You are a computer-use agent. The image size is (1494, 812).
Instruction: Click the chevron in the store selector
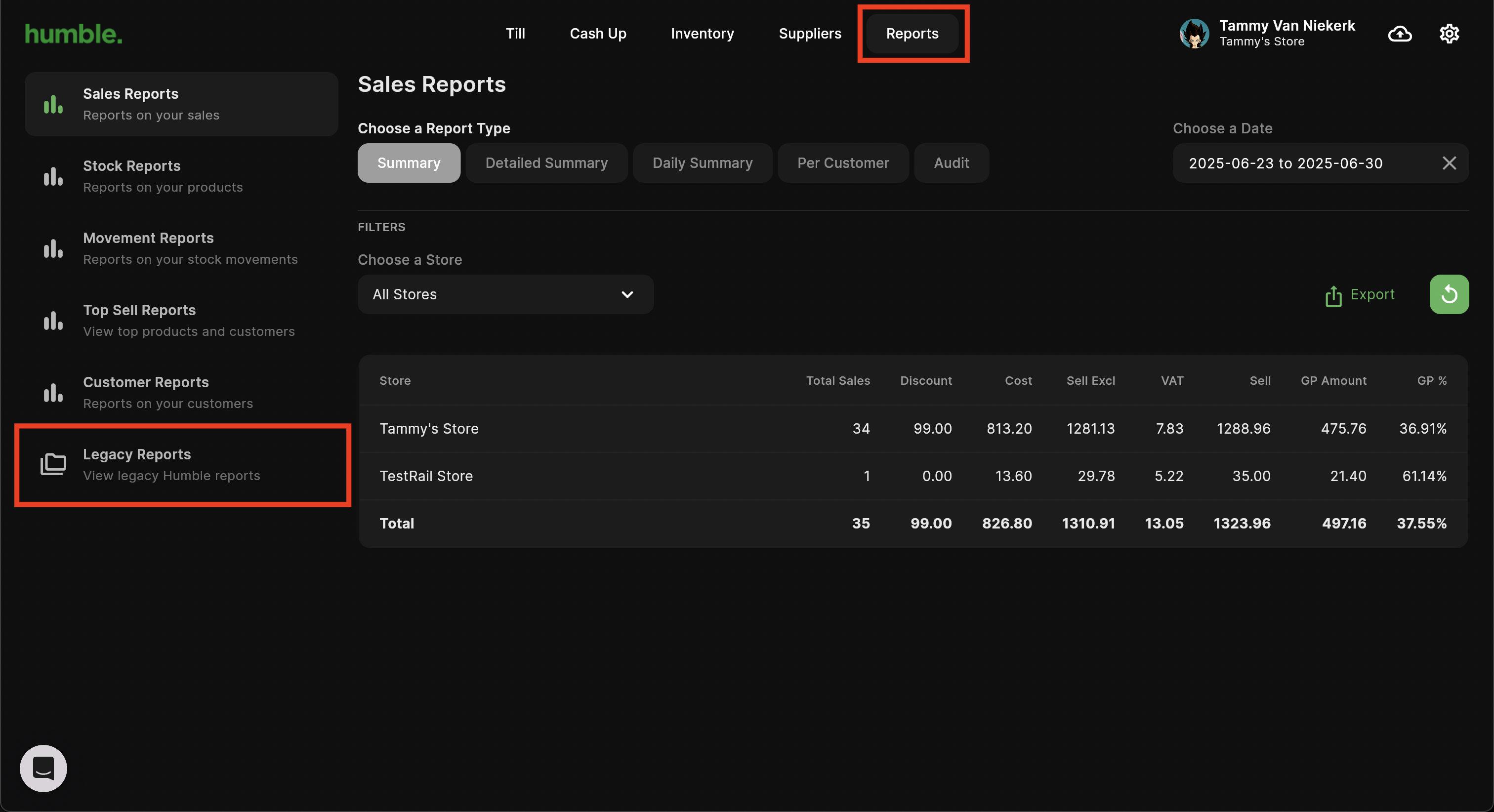pyautogui.click(x=627, y=294)
